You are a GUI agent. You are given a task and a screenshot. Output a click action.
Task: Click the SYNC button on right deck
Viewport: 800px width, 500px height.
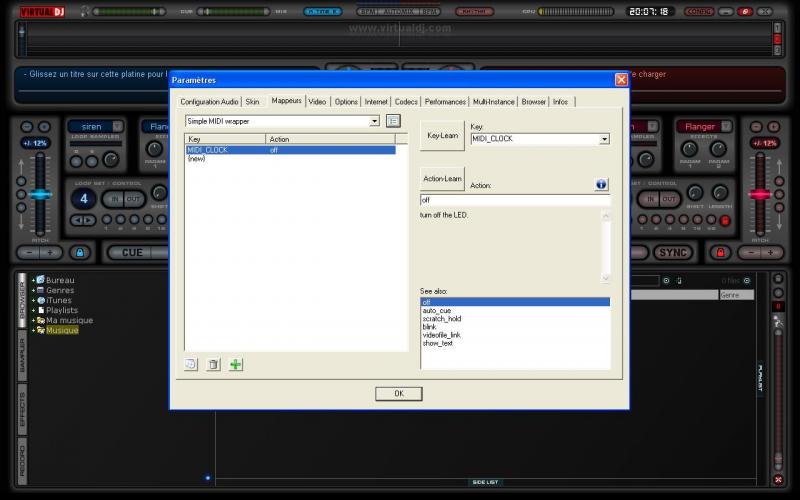673,252
